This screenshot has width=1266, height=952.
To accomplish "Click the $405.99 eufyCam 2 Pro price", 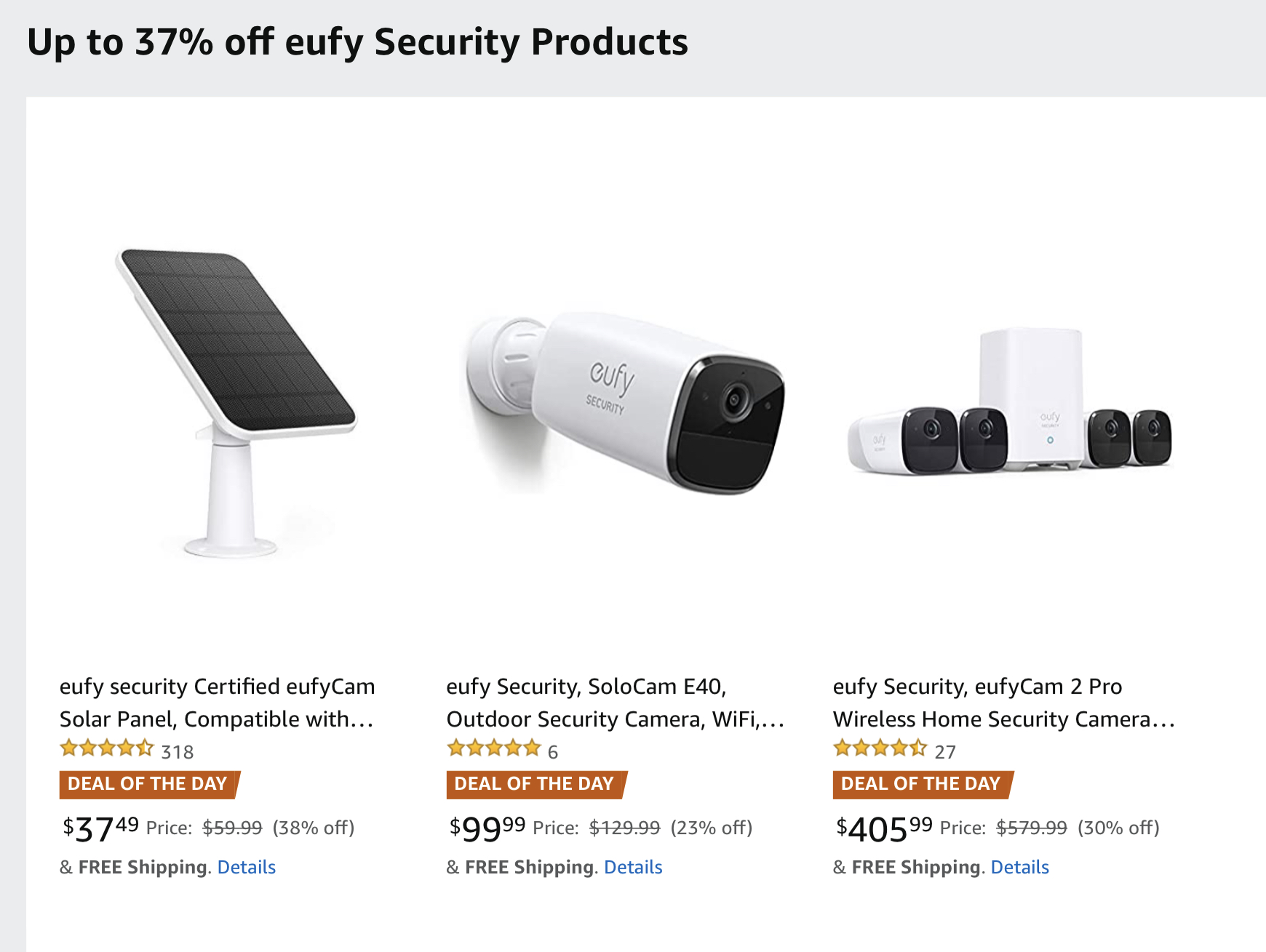I will [x=884, y=828].
